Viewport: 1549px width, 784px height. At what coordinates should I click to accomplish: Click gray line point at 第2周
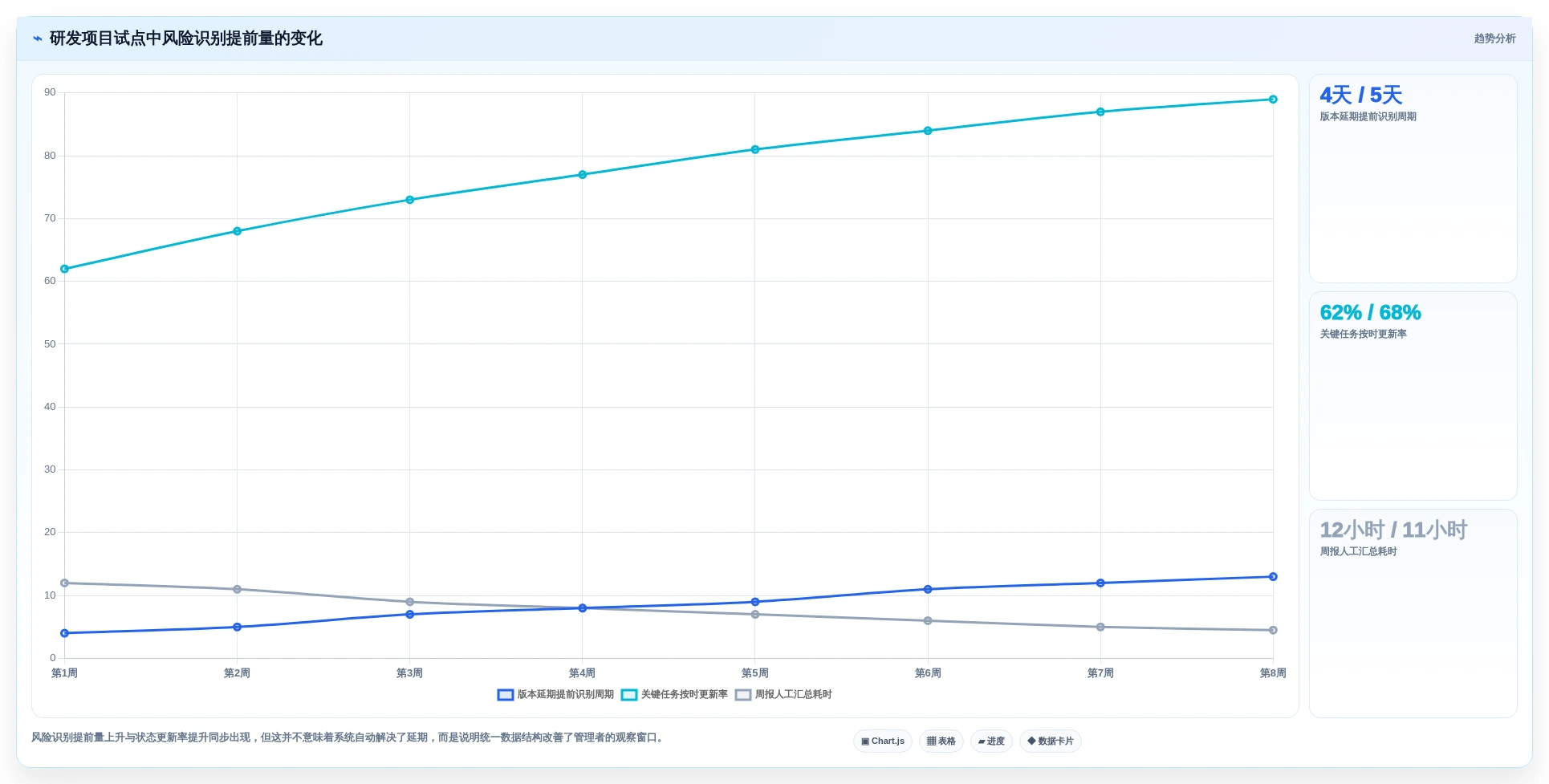click(x=237, y=589)
